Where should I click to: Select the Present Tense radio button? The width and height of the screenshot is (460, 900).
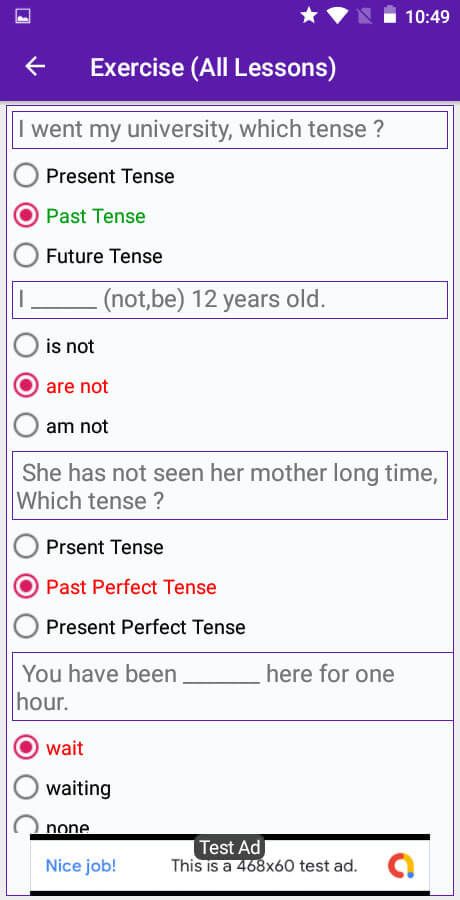point(26,175)
